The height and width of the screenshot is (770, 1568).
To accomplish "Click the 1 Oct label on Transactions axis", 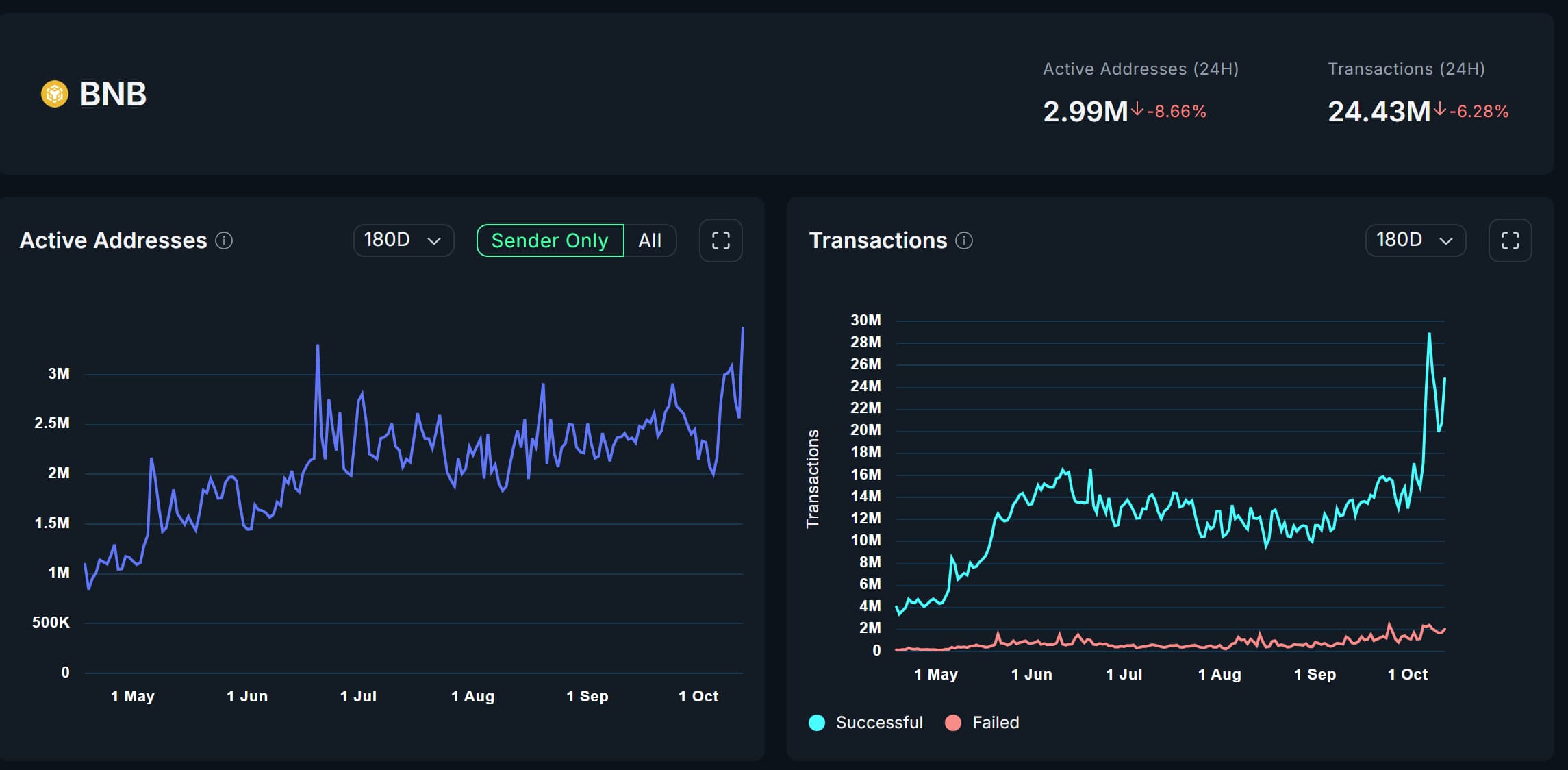I will (x=1407, y=674).
